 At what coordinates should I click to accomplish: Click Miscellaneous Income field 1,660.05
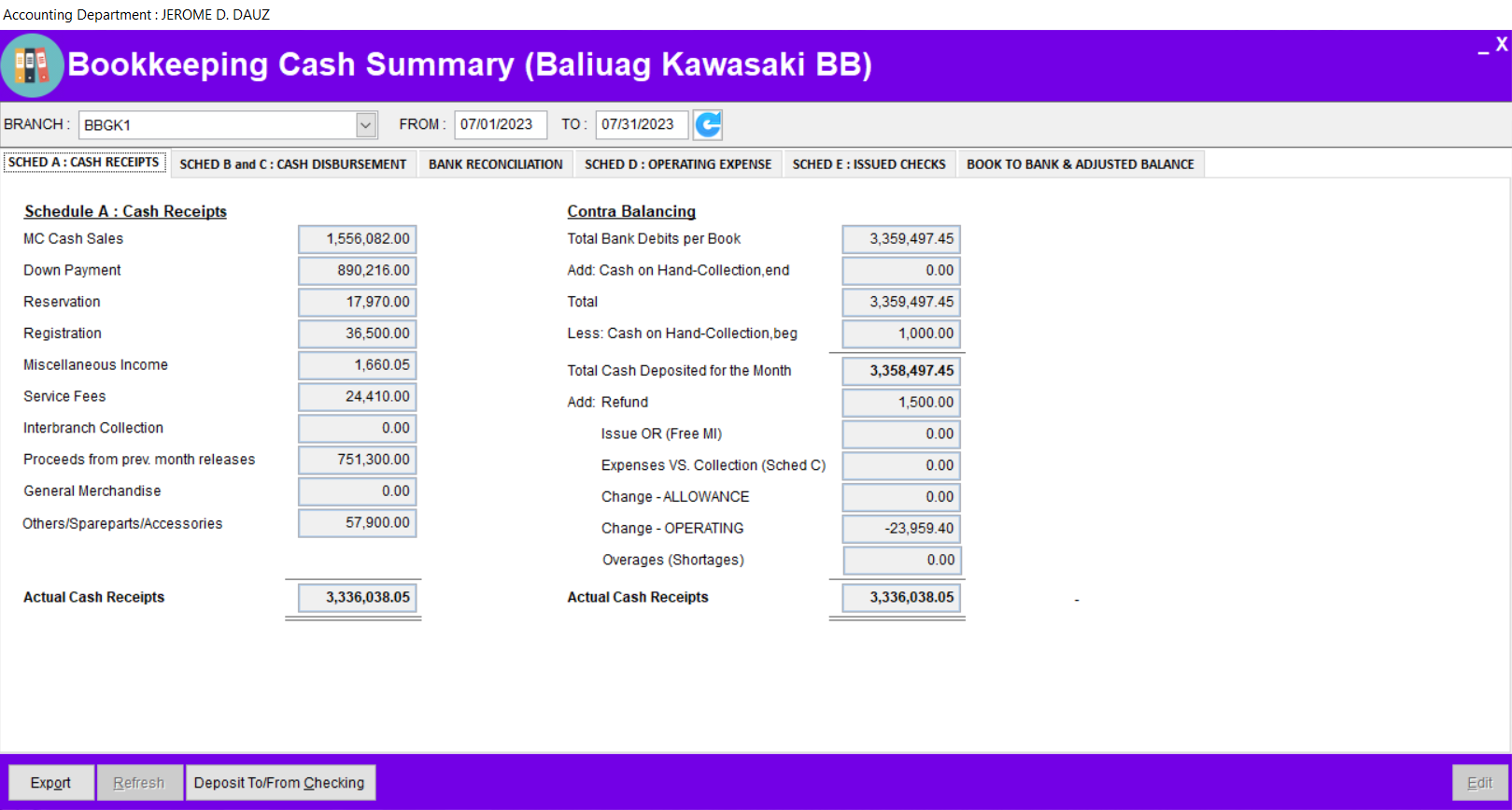point(358,365)
